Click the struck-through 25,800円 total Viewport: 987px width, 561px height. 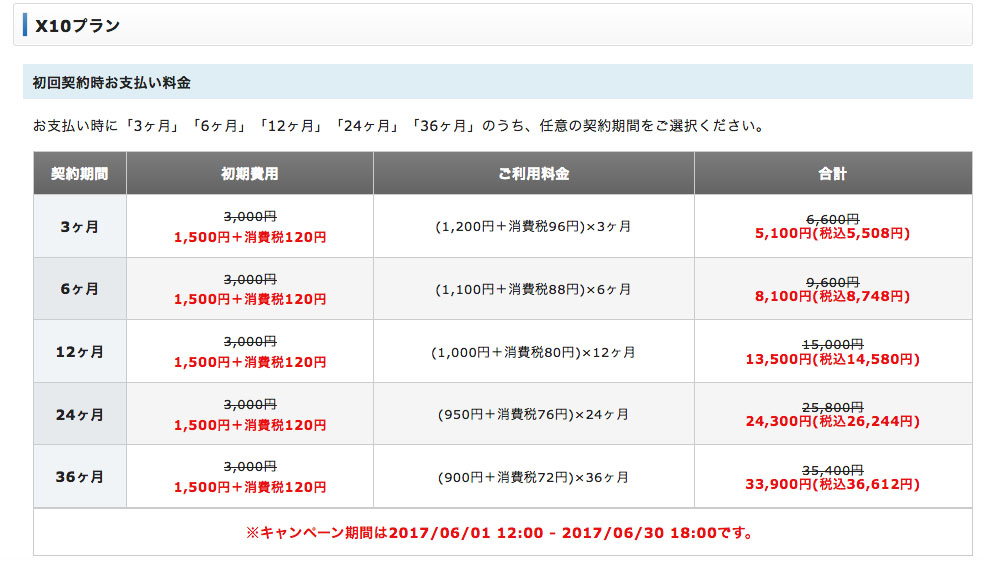[833, 407]
